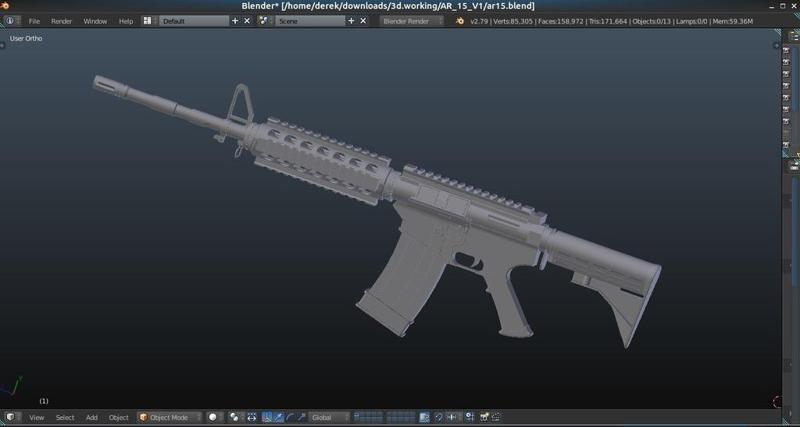The width and height of the screenshot is (800, 427).
Task: Open the Help menu
Action: click(126, 21)
